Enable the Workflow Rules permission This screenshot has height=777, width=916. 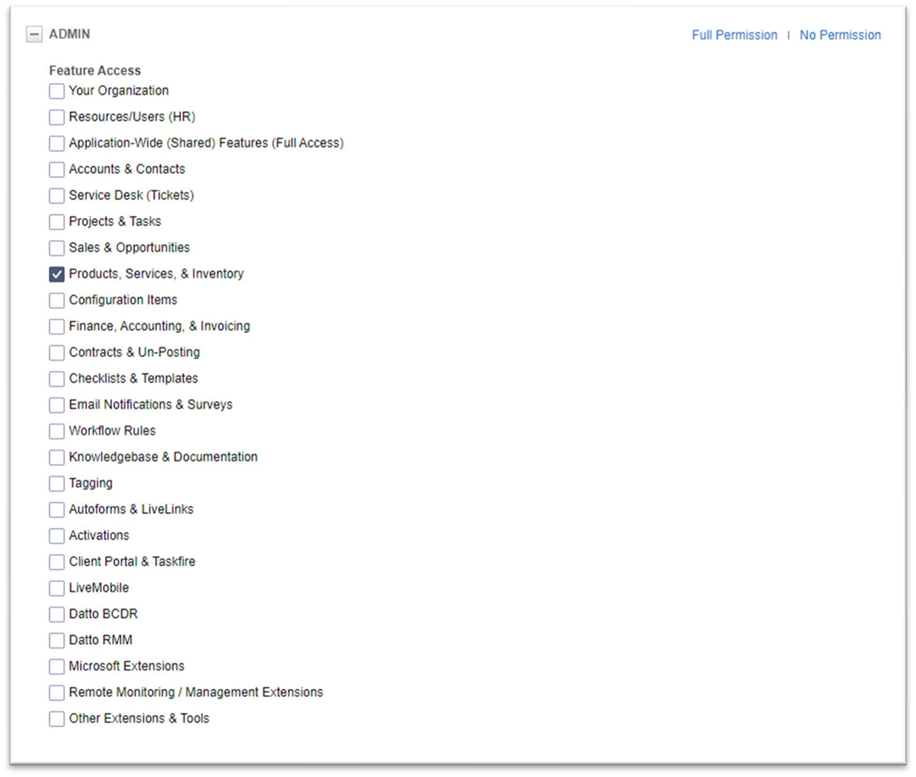pyautogui.click(x=56, y=430)
